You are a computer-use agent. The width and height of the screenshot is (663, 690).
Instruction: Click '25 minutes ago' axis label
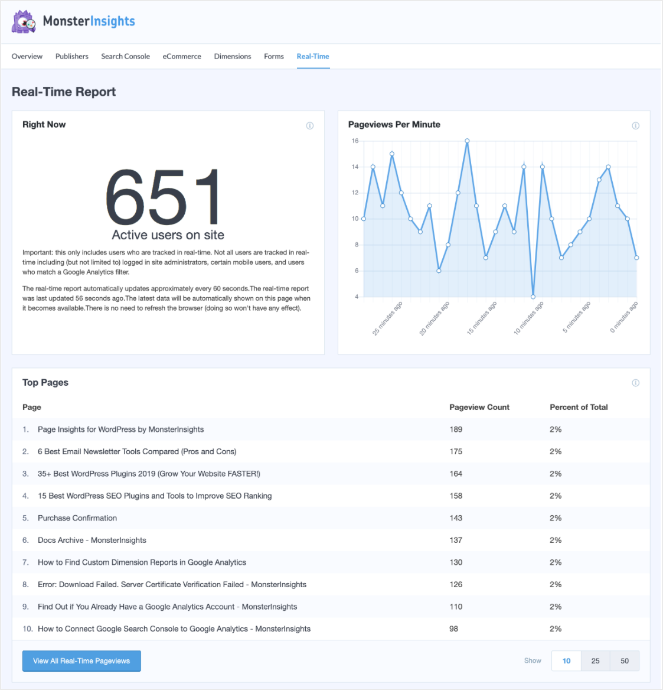(x=387, y=319)
